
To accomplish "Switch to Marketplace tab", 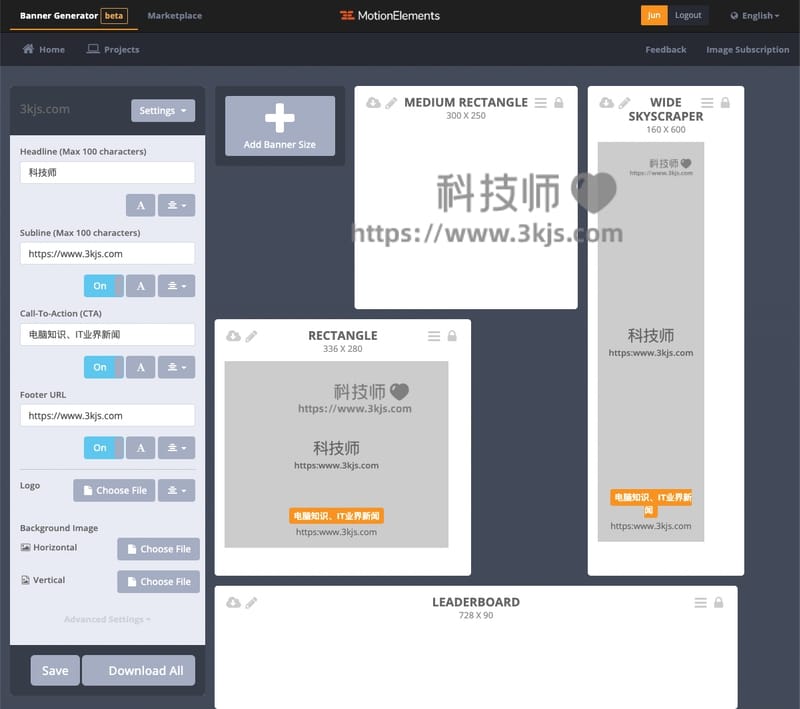I will click(175, 16).
